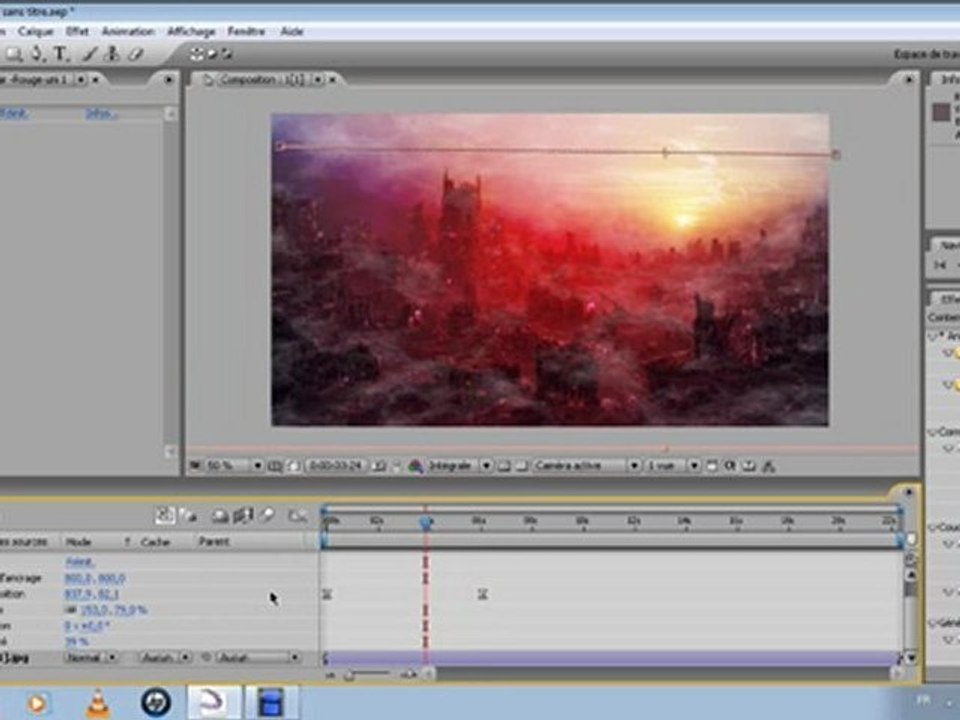Click the Parent column header
The height and width of the screenshot is (720, 960).
click(x=214, y=541)
